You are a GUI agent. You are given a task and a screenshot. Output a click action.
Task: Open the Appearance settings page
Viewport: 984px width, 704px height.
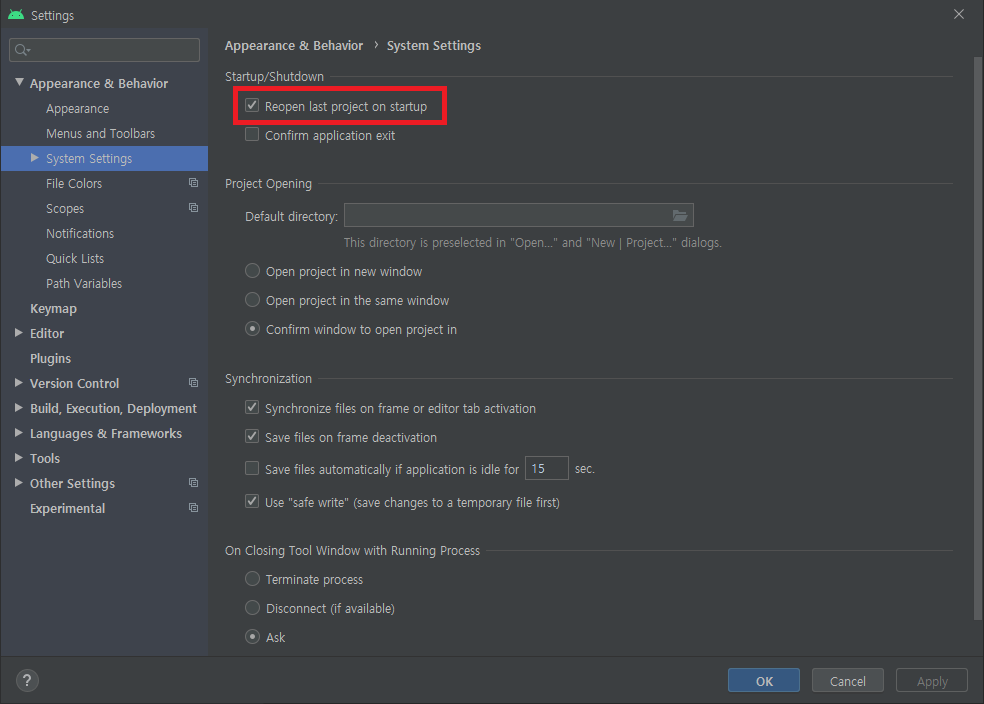(x=77, y=109)
